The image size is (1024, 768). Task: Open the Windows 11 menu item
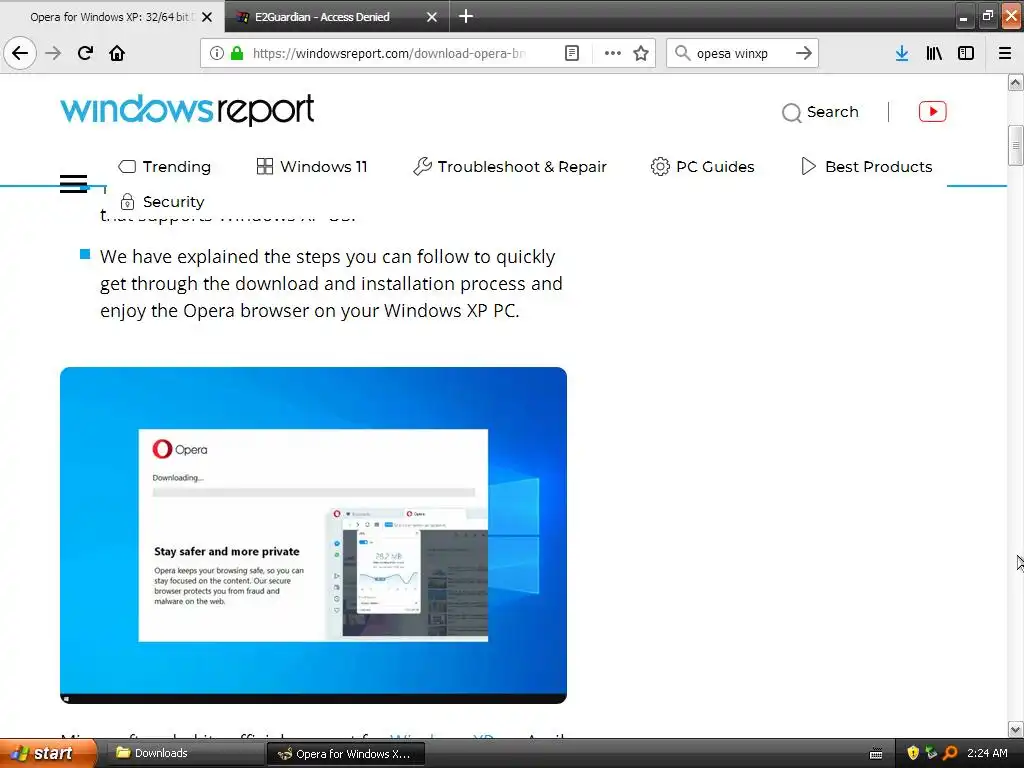(x=312, y=167)
